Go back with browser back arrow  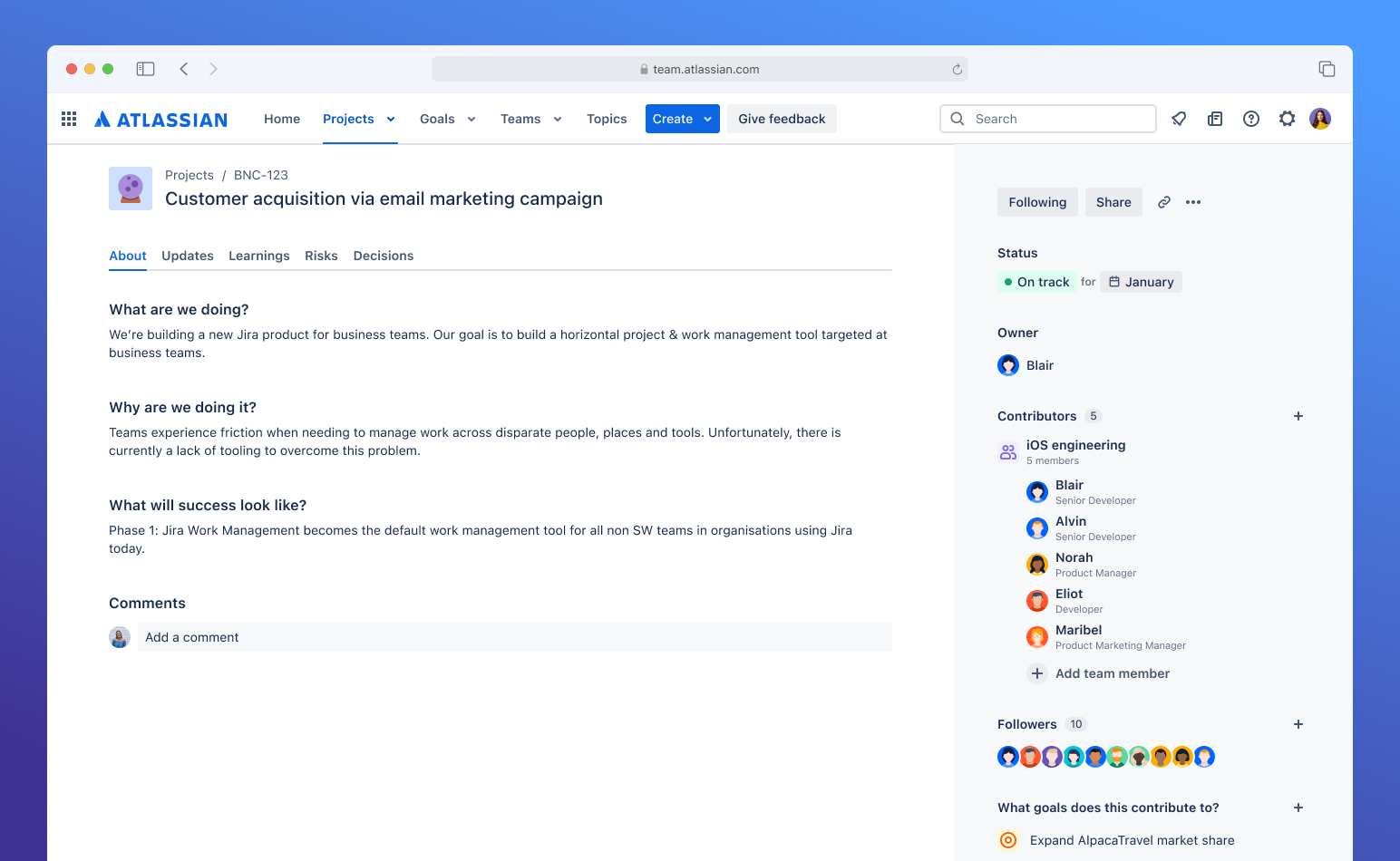click(x=184, y=69)
